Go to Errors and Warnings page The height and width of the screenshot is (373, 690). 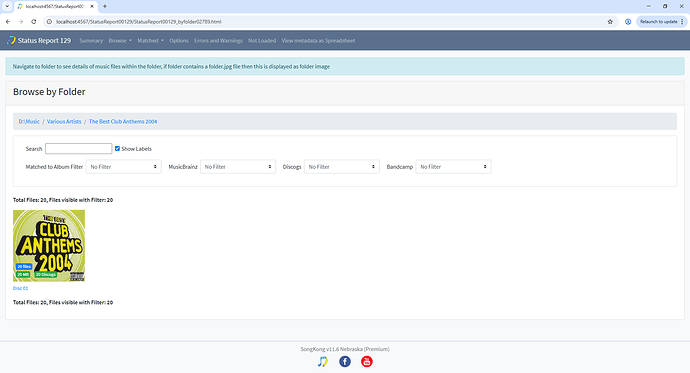218,40
